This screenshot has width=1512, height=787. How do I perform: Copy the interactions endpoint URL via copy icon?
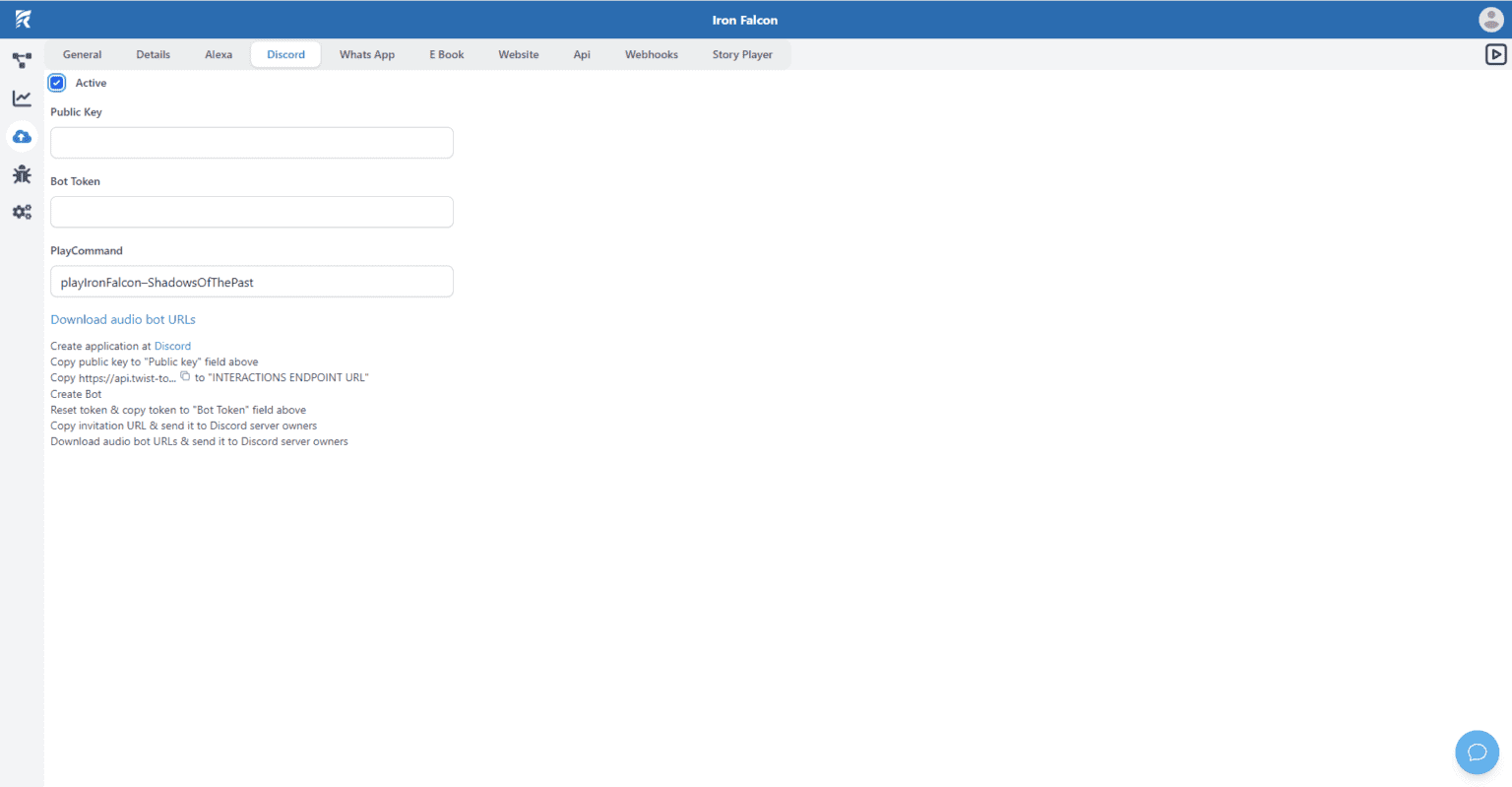(185, 376)
